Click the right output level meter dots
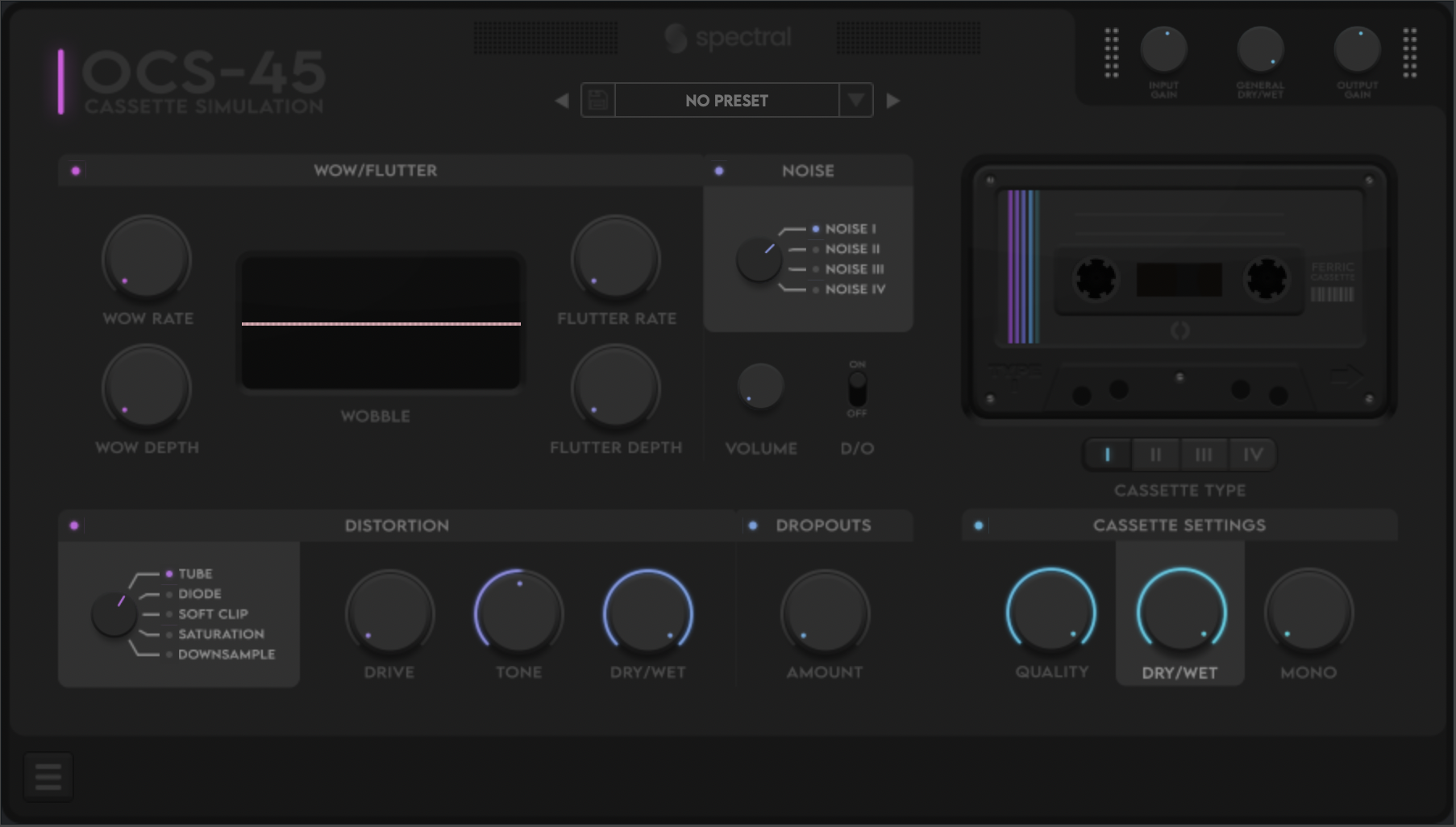Screen dimensions: 1456x827 pos(1410,53)
